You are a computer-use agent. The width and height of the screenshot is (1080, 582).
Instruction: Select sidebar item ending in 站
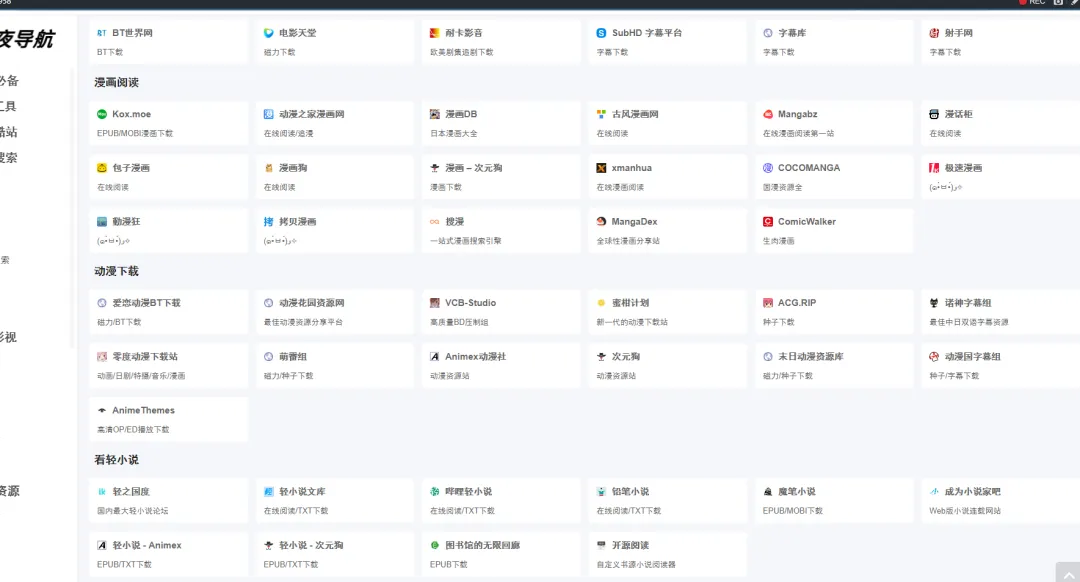(9, 132)
